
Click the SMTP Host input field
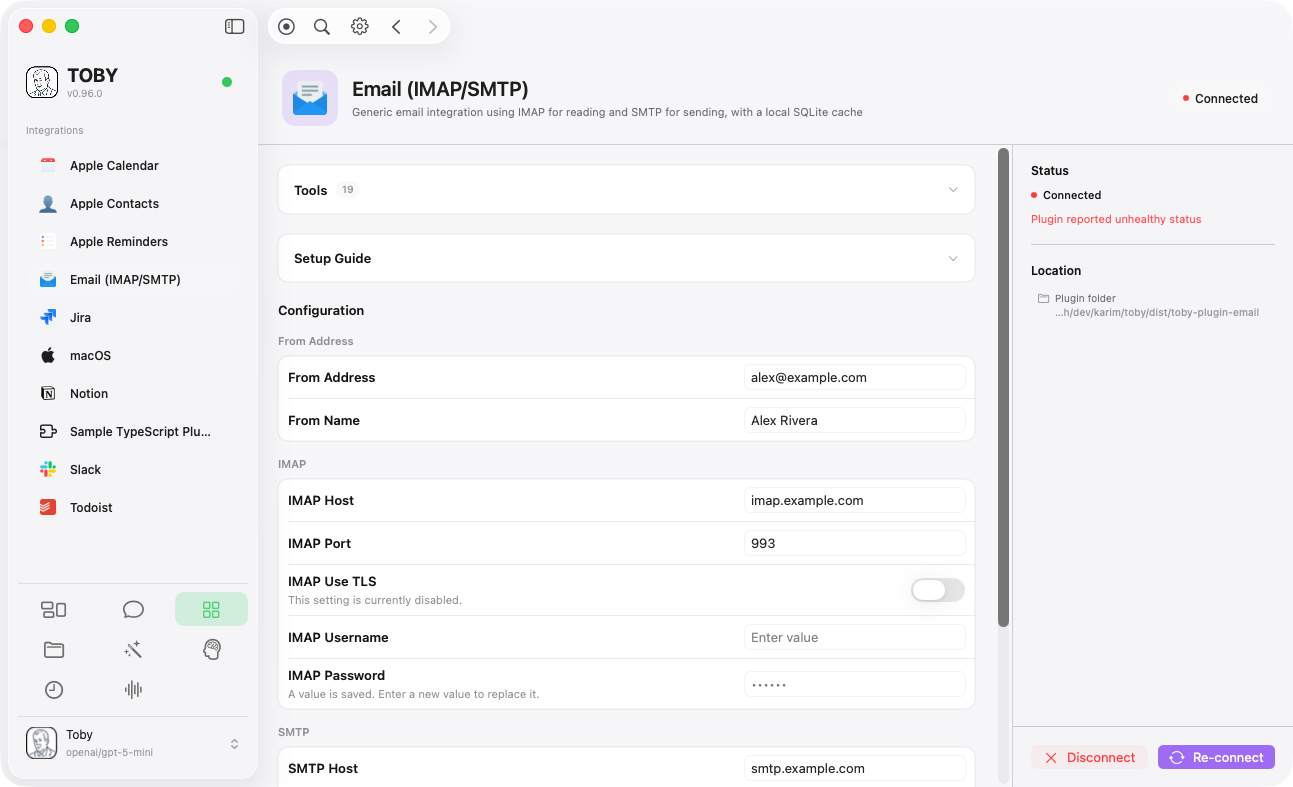855,769
